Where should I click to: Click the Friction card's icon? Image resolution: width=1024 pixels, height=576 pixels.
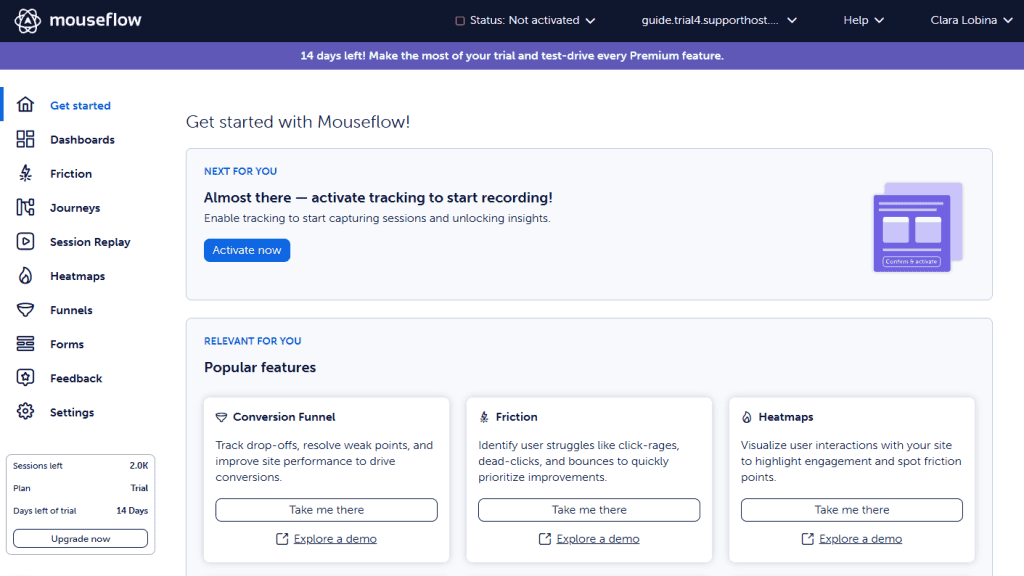point(484,417)
